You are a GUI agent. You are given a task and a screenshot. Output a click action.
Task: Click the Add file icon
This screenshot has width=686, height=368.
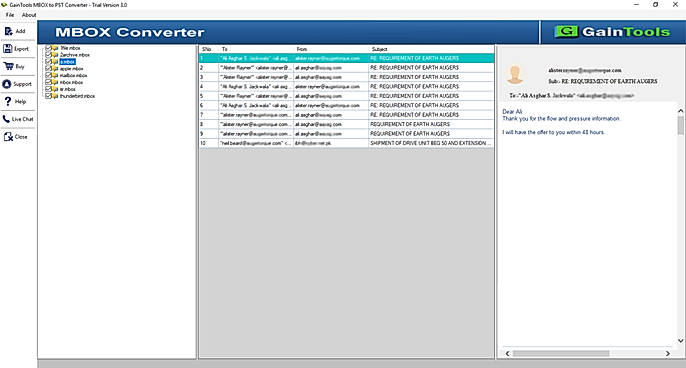click(8, 31)
